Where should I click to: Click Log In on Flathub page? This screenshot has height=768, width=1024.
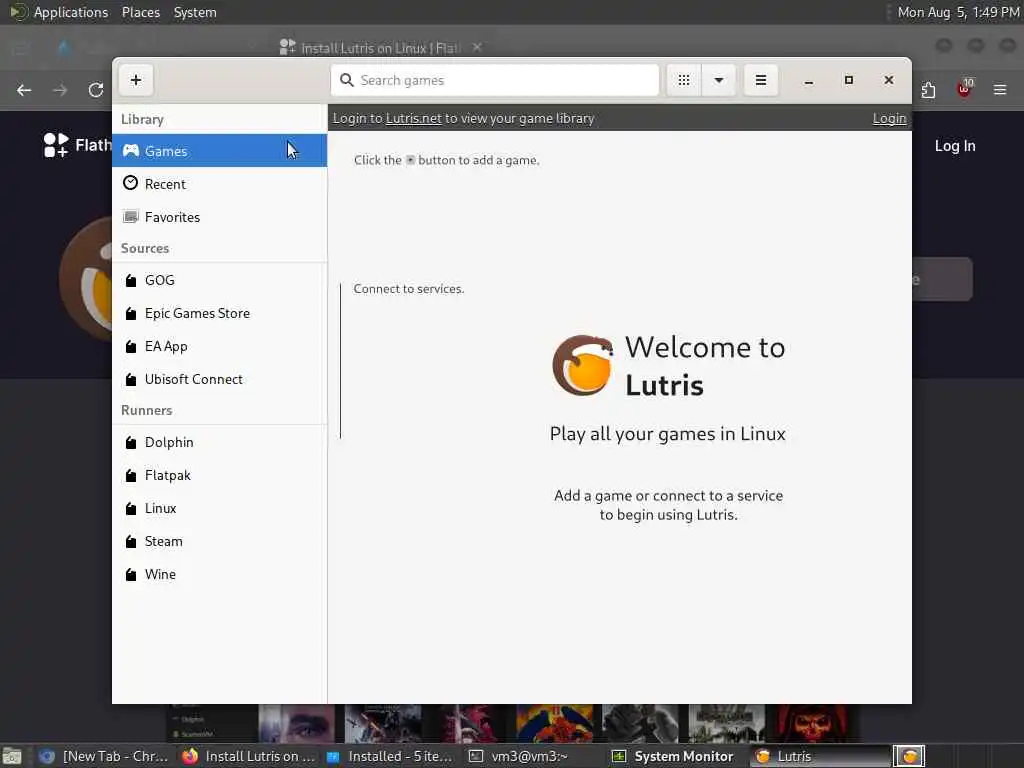point(955,146)
